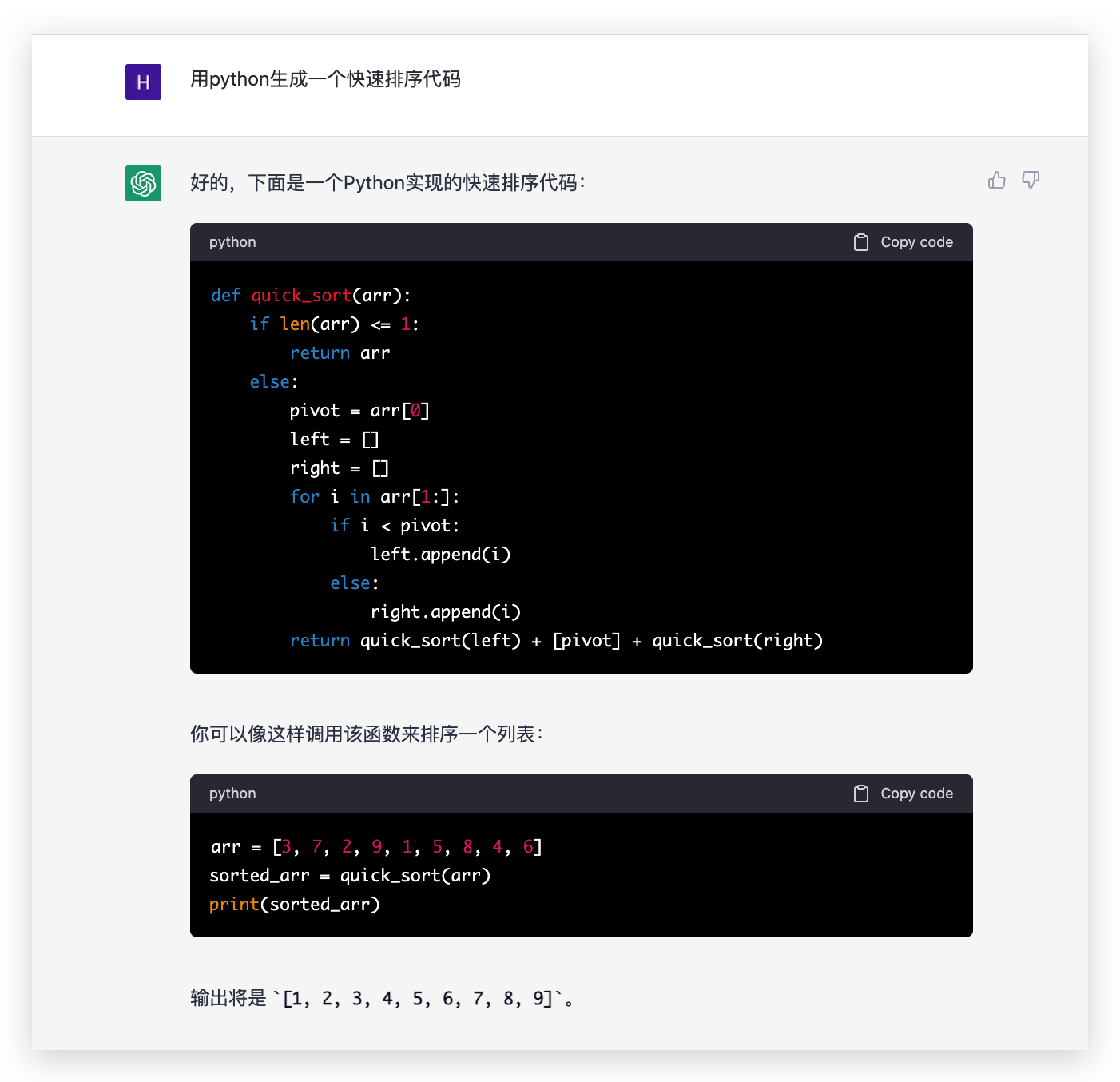
Task: Click Copy code on the quick_sort code block
Action: [915, 241]
